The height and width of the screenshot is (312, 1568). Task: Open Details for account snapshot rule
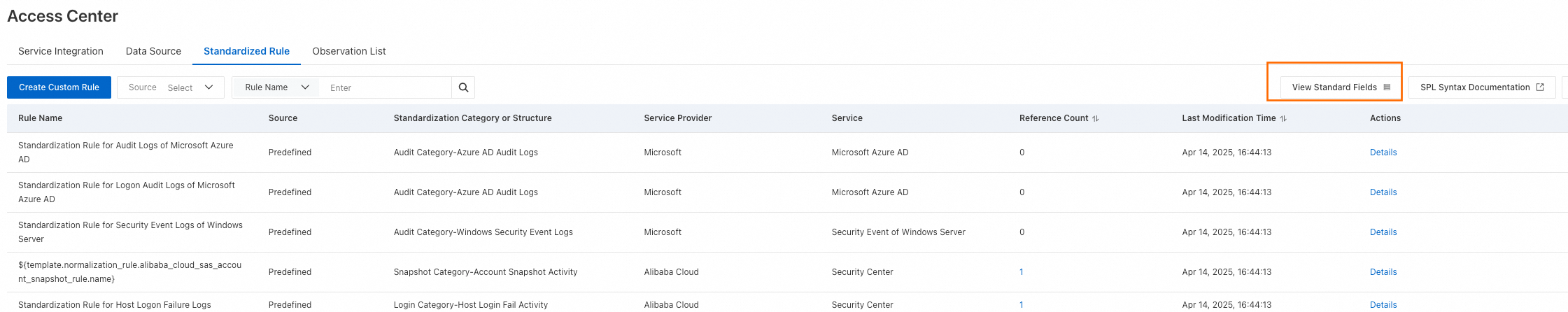coord(1383,272)
